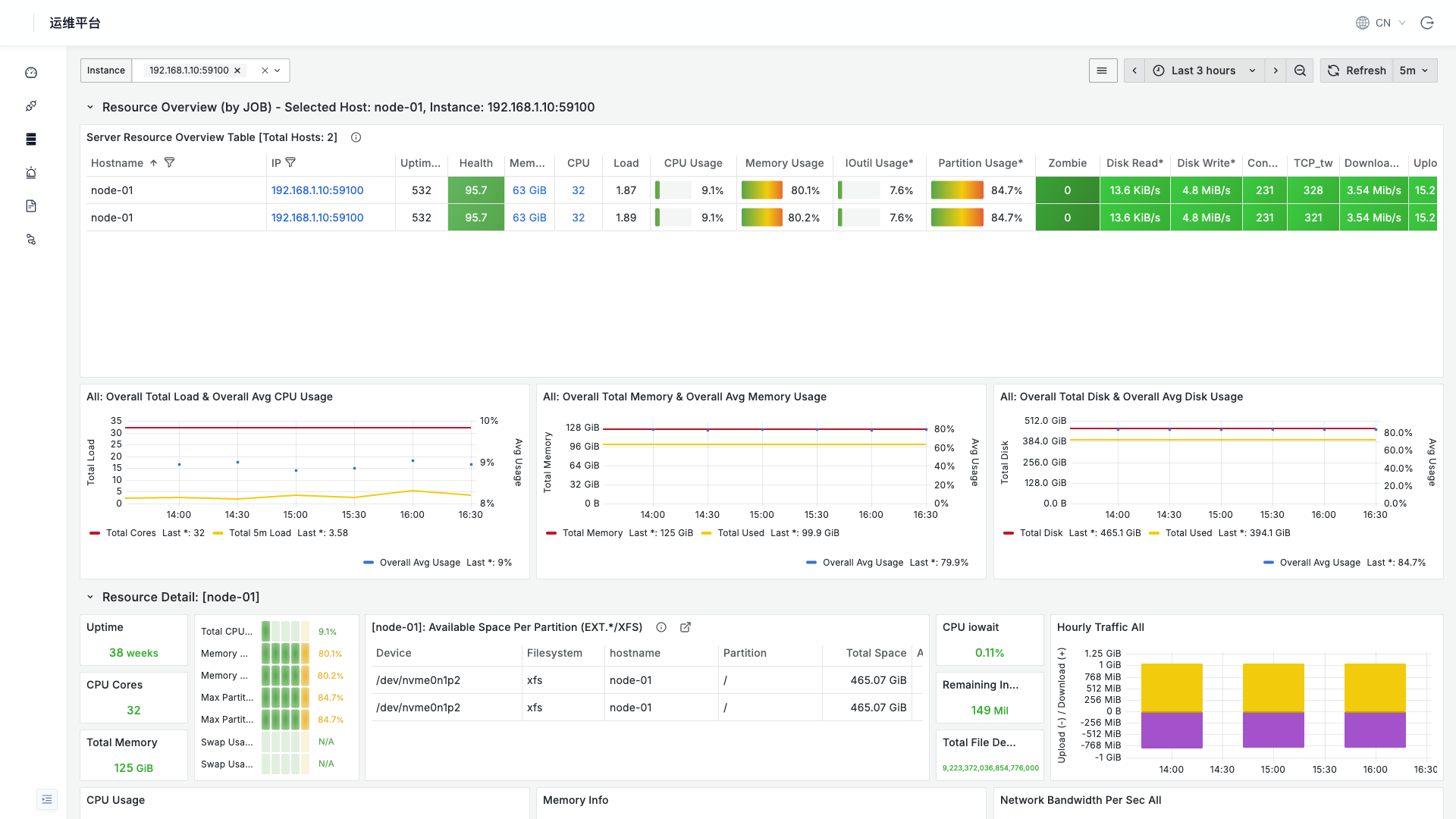Click the globe language icon
Viewport: 1456px width, 819px height.
(1363, 23)
